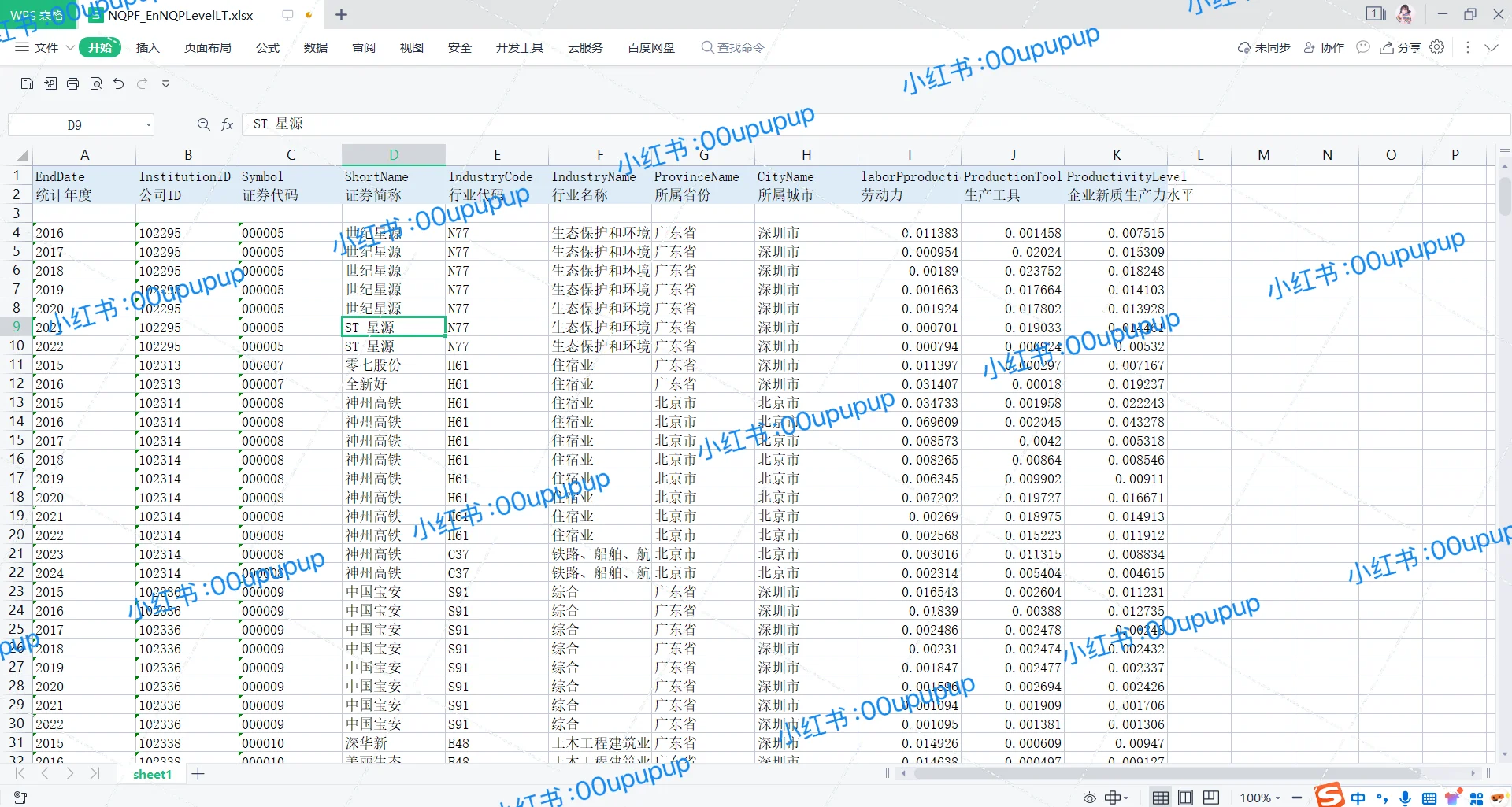This screenshot has height=807, width=1512.
Task: Open the three-dot more options menu
Action: point(1468,47)
